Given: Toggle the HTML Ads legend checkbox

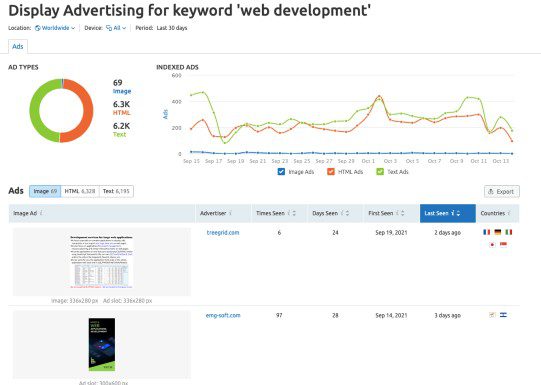Looking at the screenshot, I should 331,171.
